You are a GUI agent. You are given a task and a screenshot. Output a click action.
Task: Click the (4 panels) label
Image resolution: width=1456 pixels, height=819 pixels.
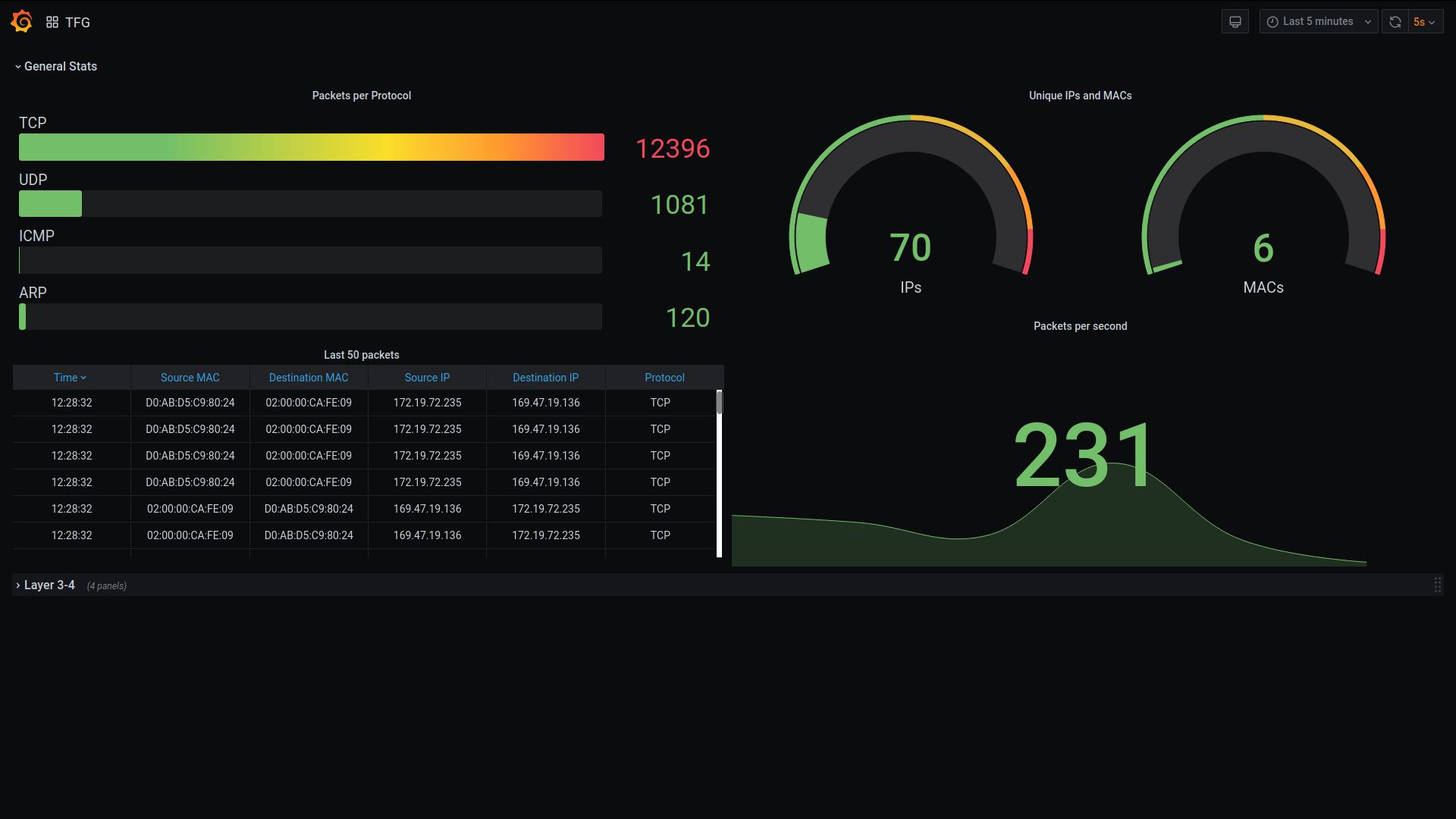point(107,586)
